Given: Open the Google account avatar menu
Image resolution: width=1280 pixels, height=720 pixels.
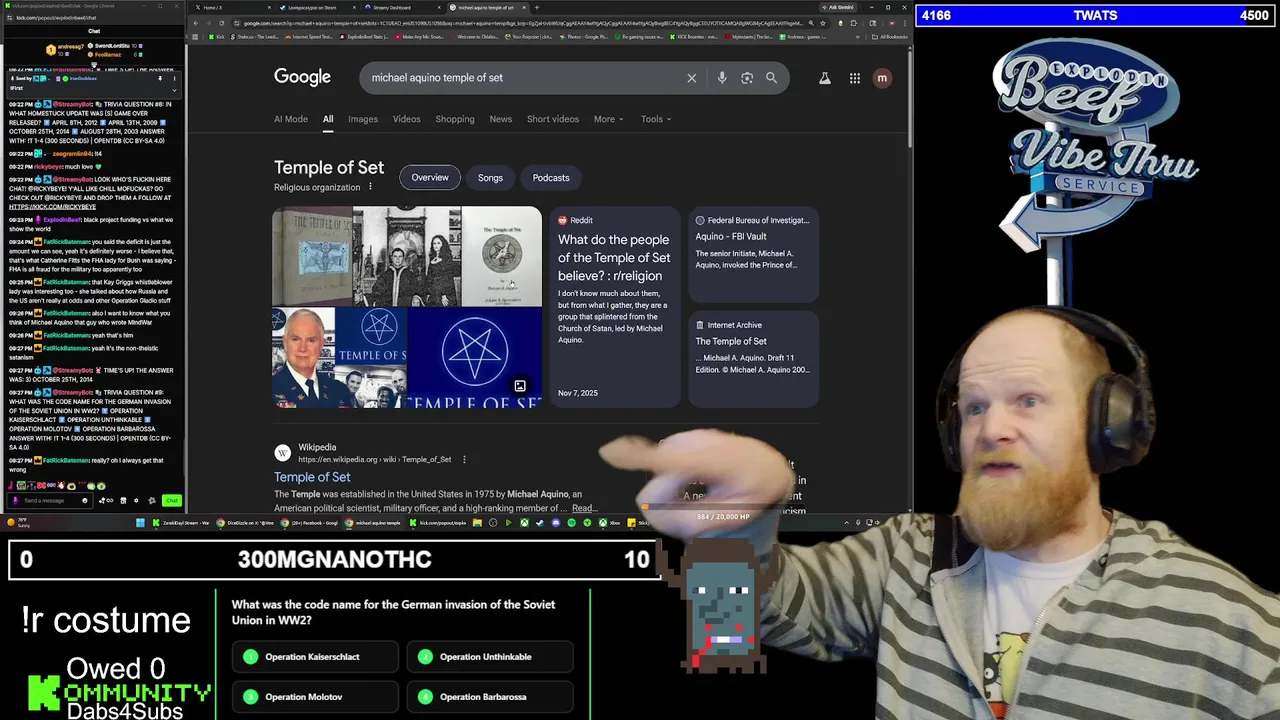Looking at the screenshot, I should coord(882,78).
